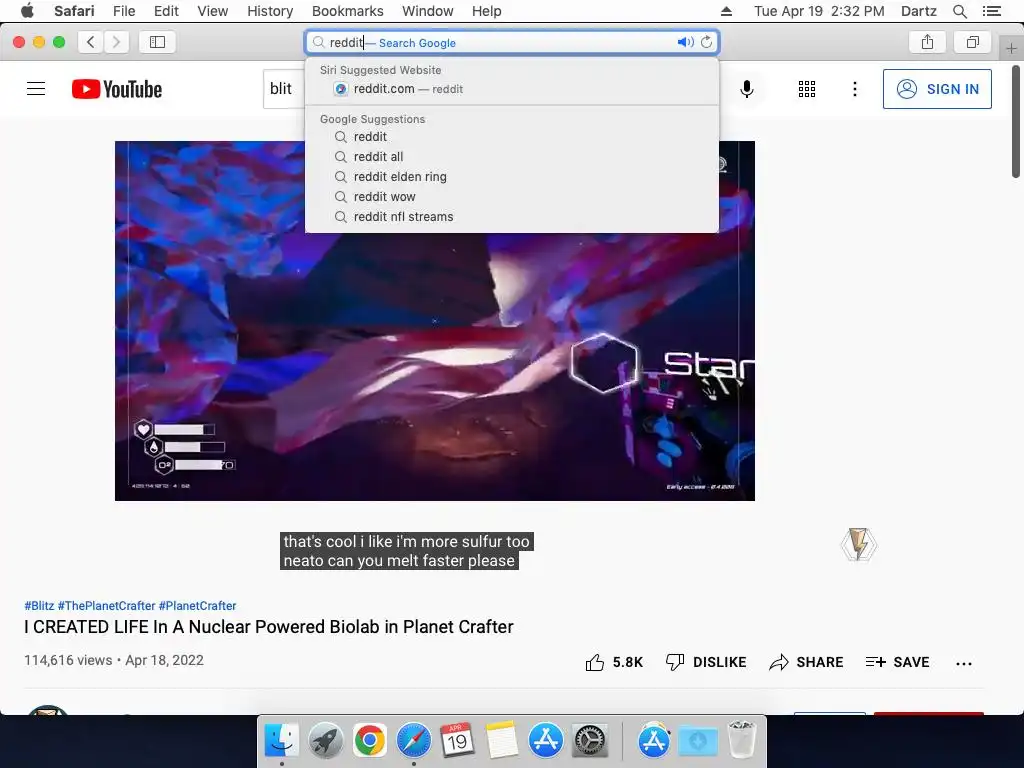Toggle the Safari sidebar
Viewport: 1024px width, 768px height.
157,42
